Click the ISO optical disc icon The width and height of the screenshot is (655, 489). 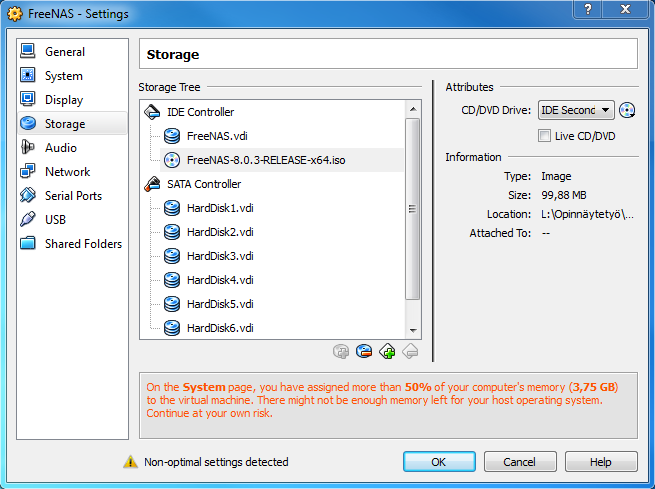pos(172,160)
